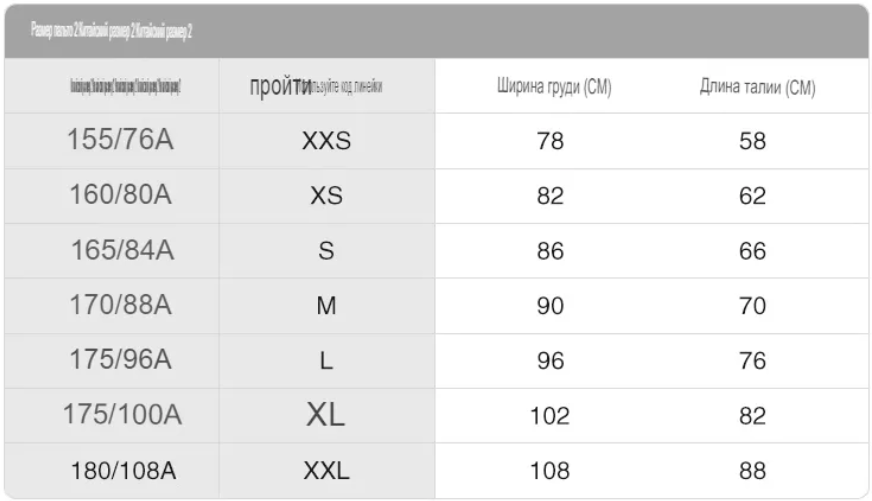Click the 170/88A size cell
872x501 pixels.
click(120, 305)
